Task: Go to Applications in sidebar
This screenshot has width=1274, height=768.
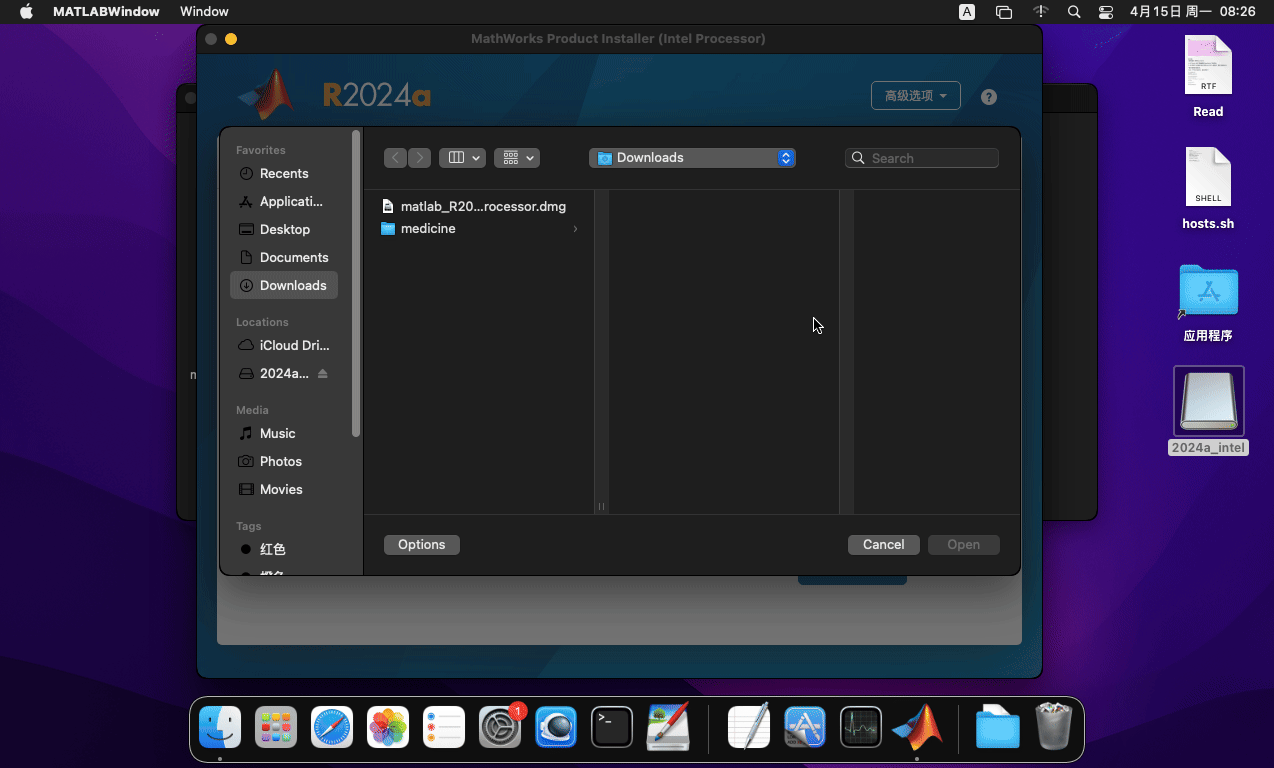Action: [x=284, y=201]
